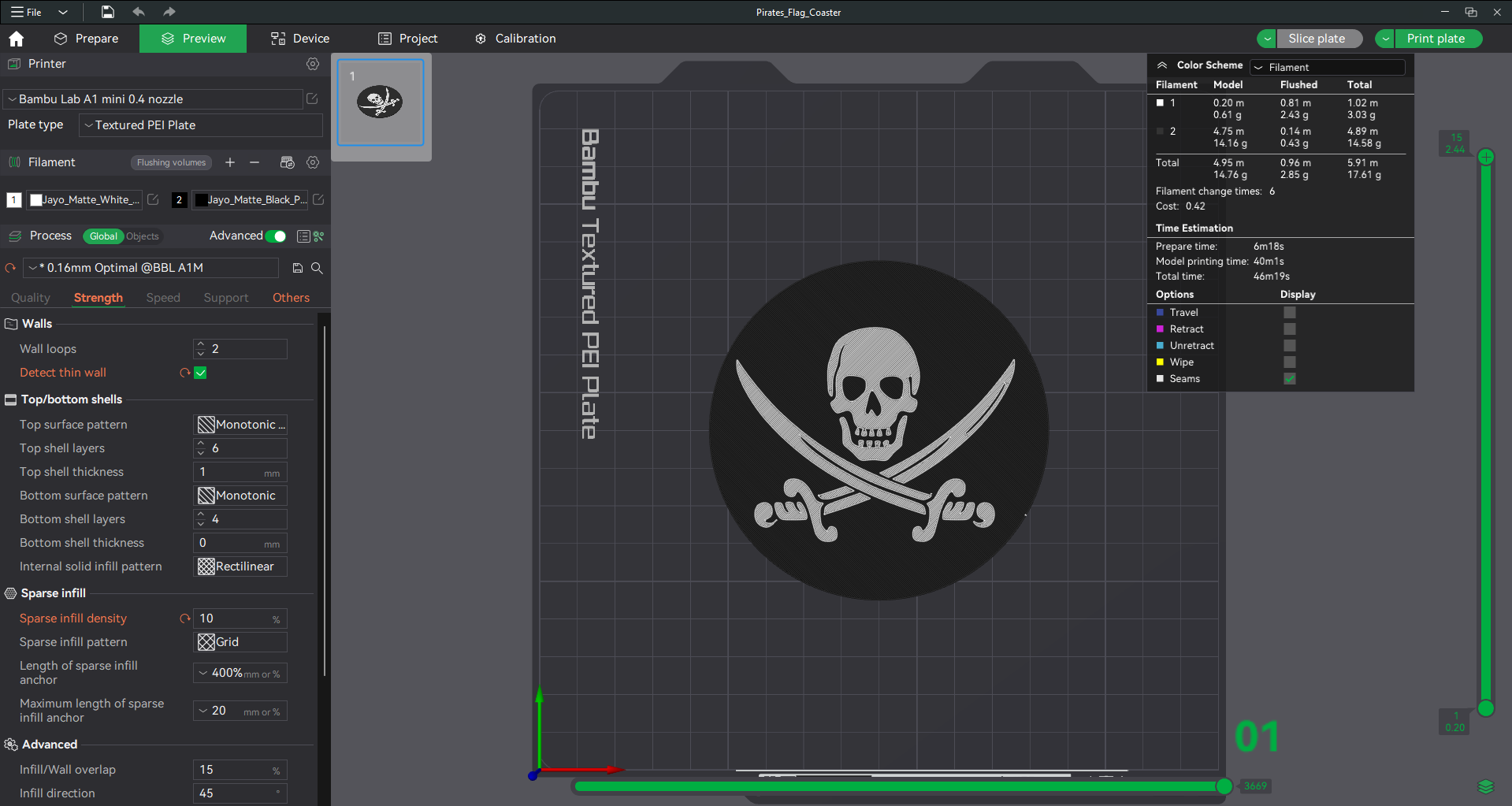Image resolution: width=1512 pixels, height=806 pixels.
Task: Click Sparse infill density field
Action: pyautogui.click(x=240, y=618)
